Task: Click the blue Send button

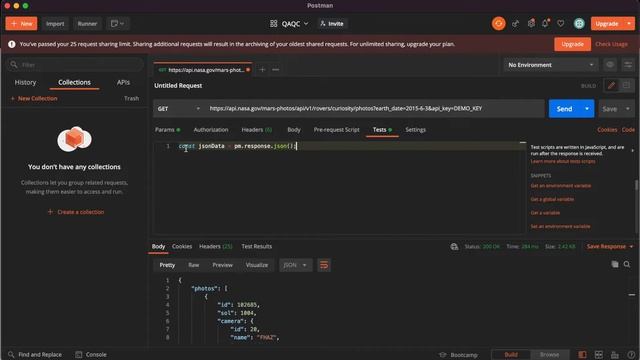Action: 564,109
